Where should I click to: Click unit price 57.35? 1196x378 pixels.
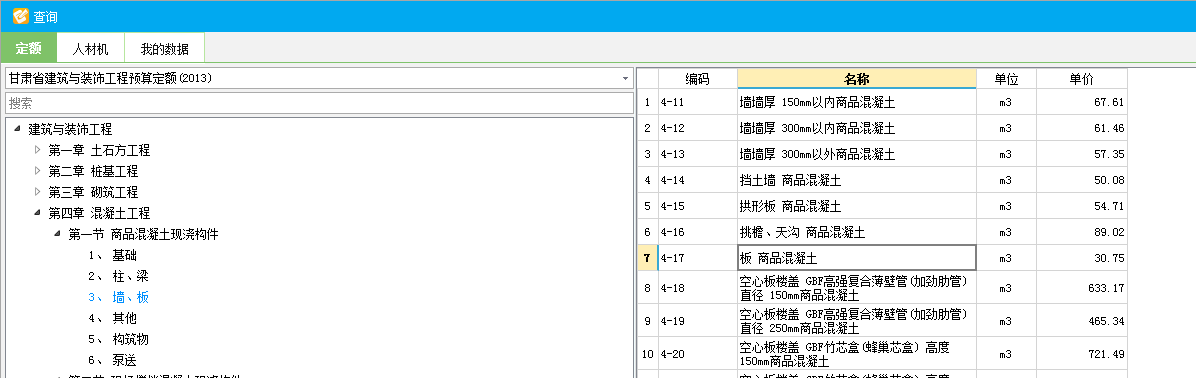(x=1081, y=154)
